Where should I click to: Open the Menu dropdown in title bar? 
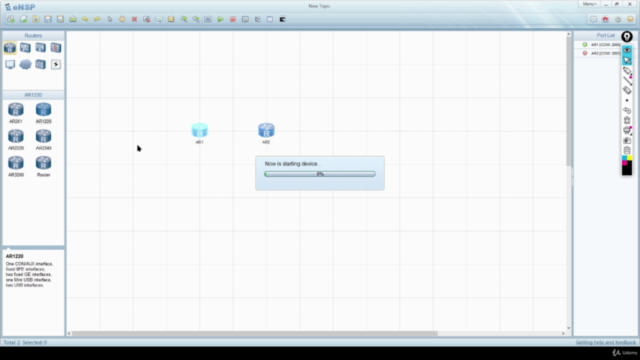[x=589, y=4]
